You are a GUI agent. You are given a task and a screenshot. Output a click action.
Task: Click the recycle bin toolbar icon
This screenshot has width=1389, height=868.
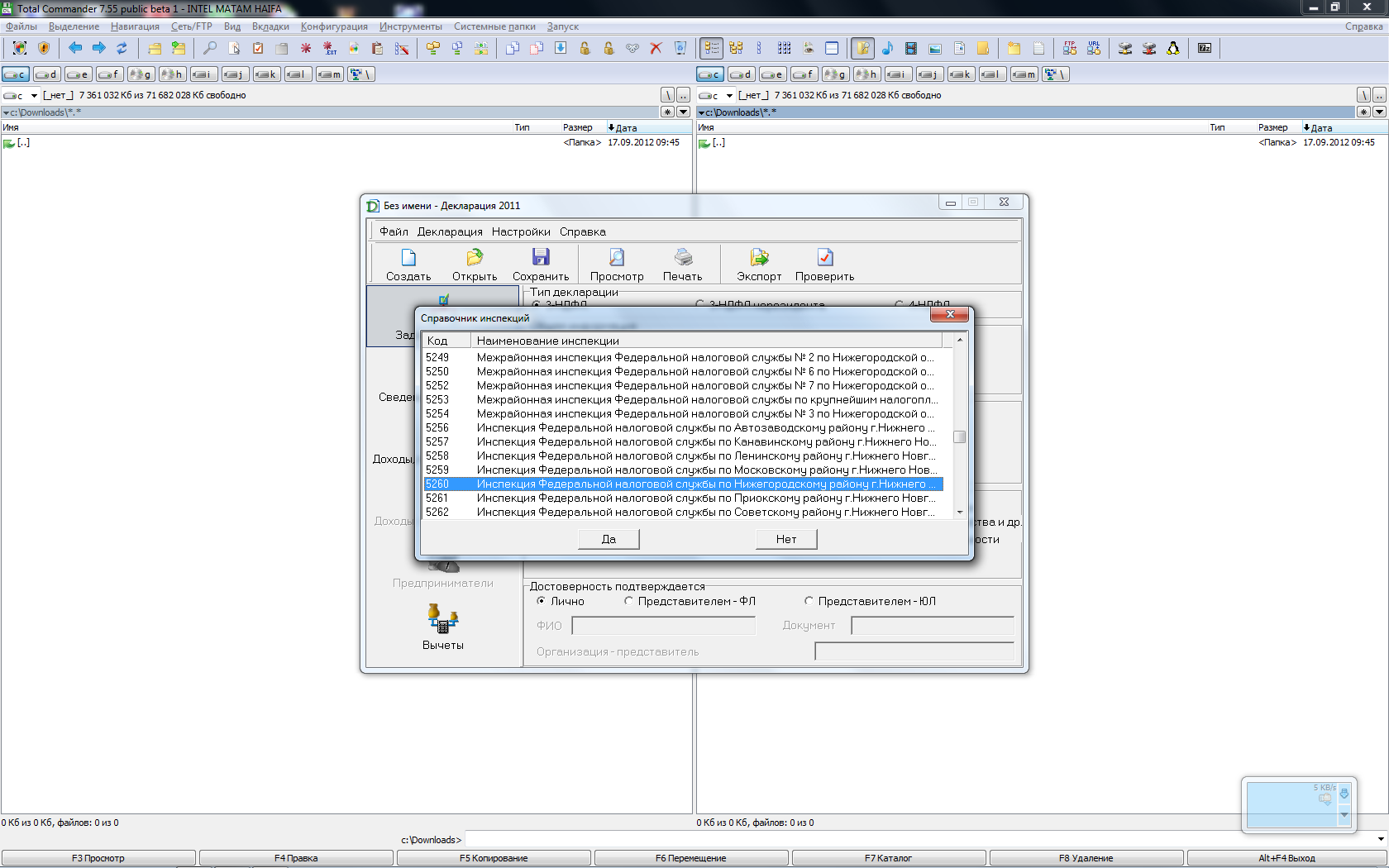coord(680,48)
